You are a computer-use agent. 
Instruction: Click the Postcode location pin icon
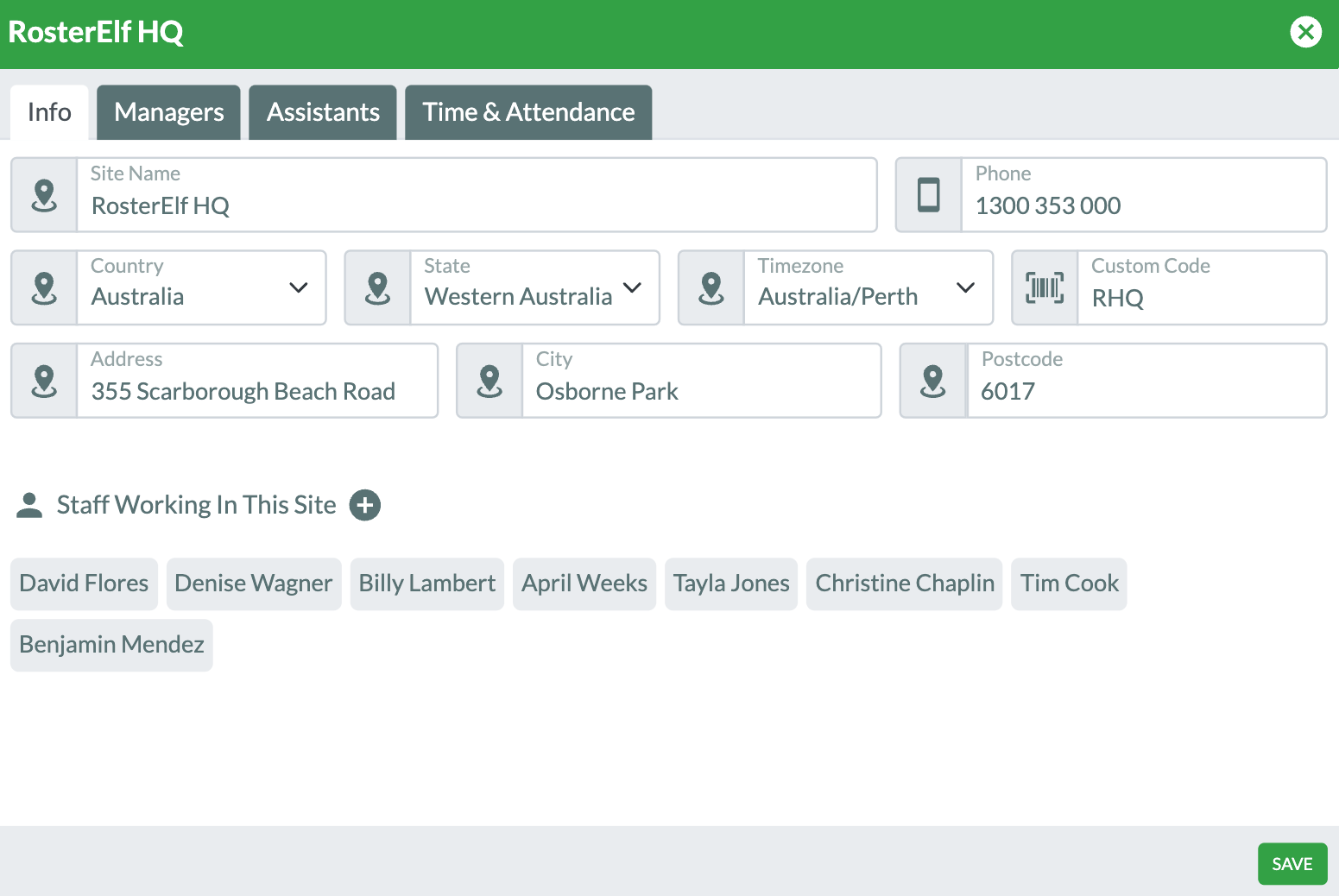pyautogui.click(x=933, y=381)
